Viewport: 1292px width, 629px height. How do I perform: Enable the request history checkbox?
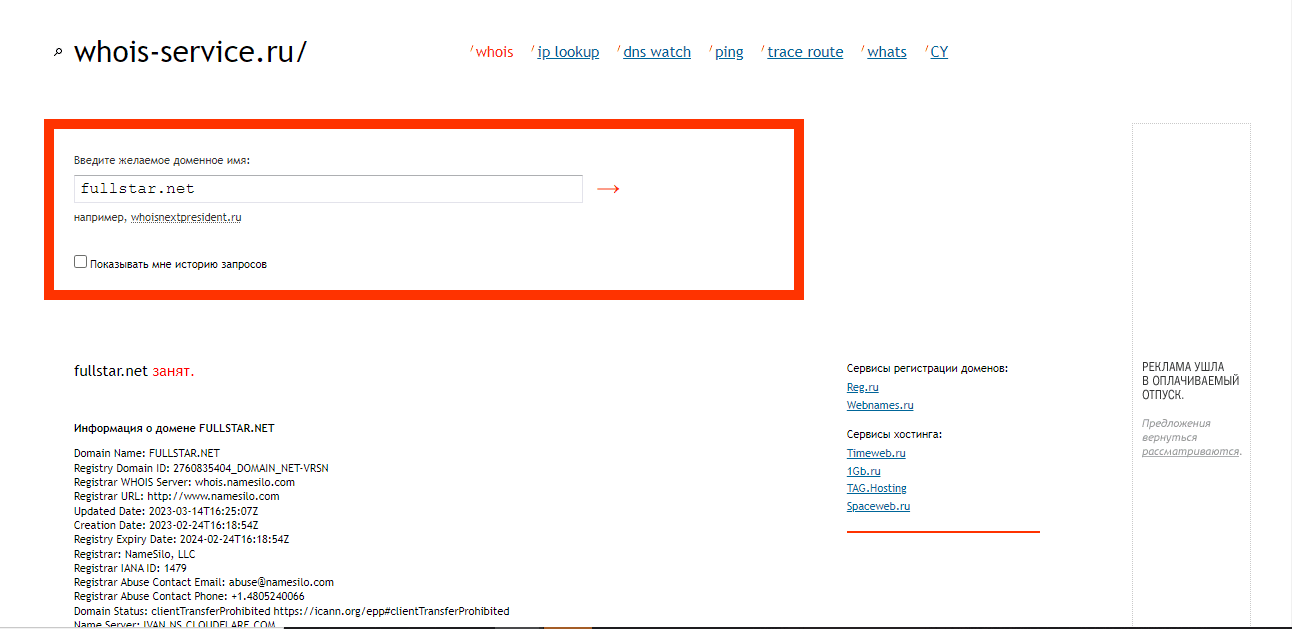(x=81, y=262)
